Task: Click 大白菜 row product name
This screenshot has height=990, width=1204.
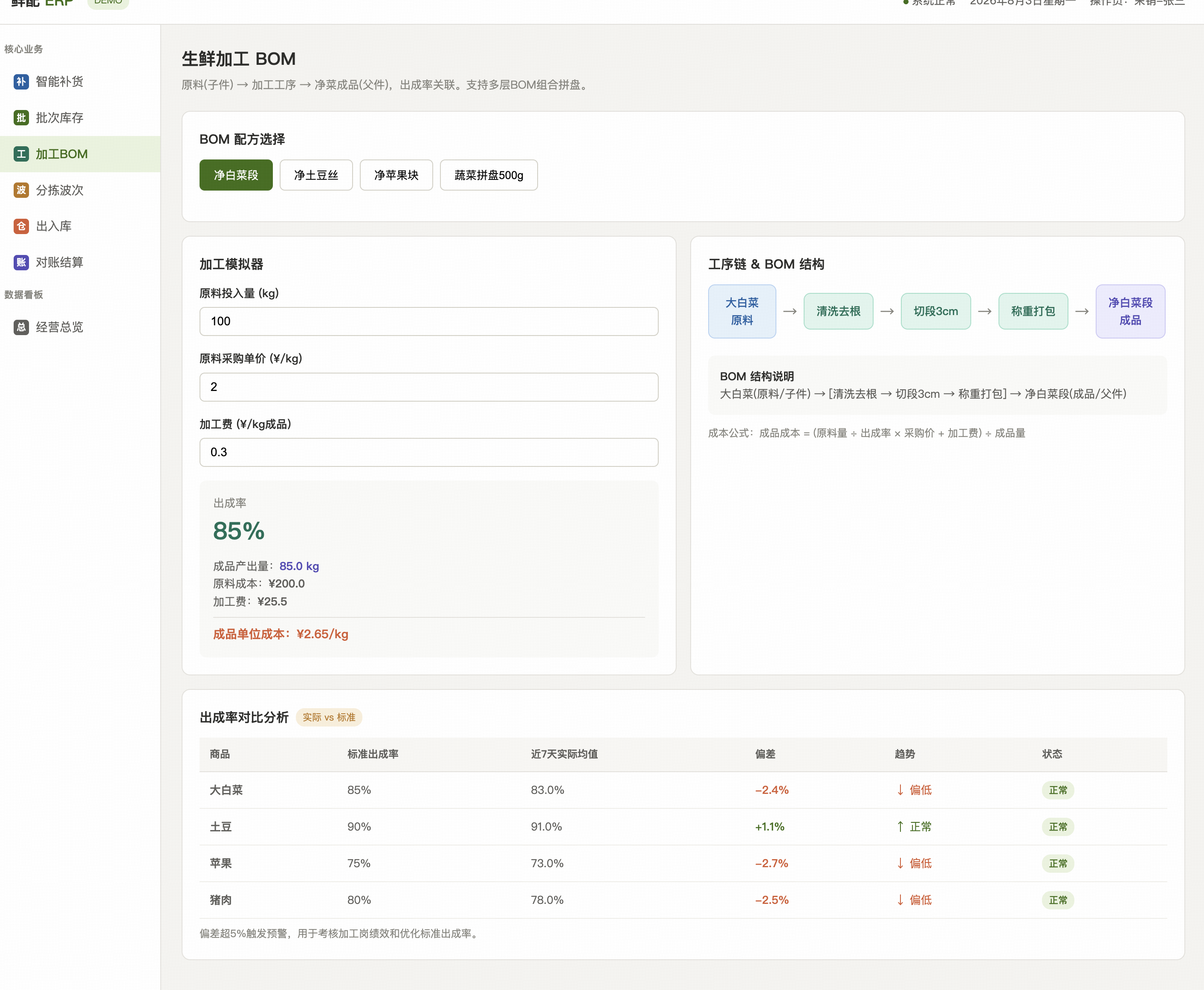Action: [226, 790]
